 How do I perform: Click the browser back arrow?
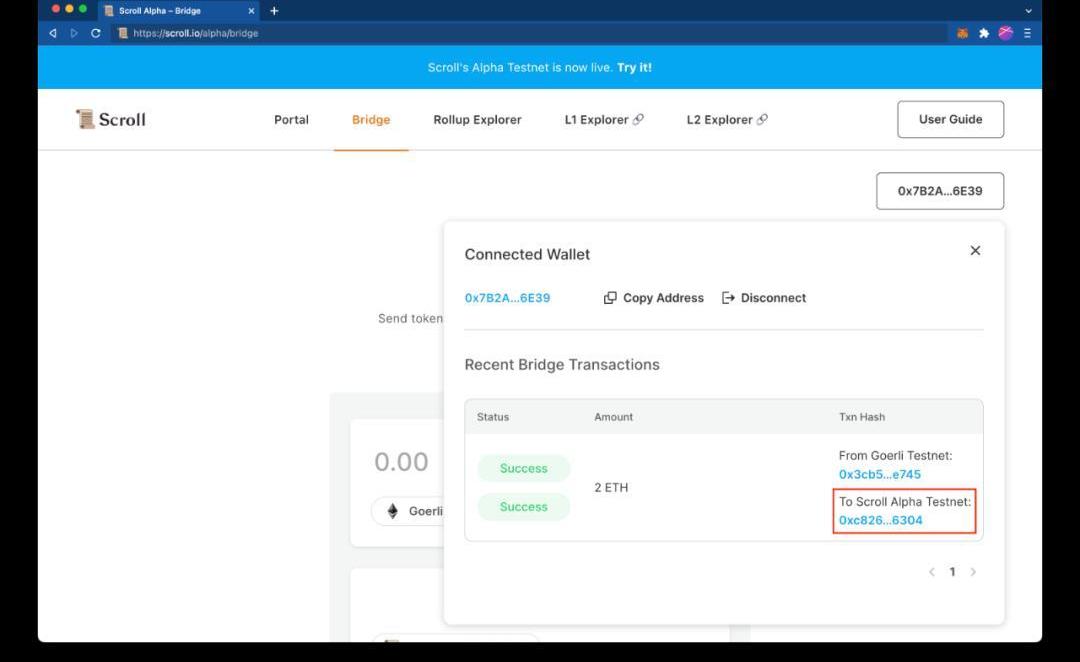click(53, 33)
